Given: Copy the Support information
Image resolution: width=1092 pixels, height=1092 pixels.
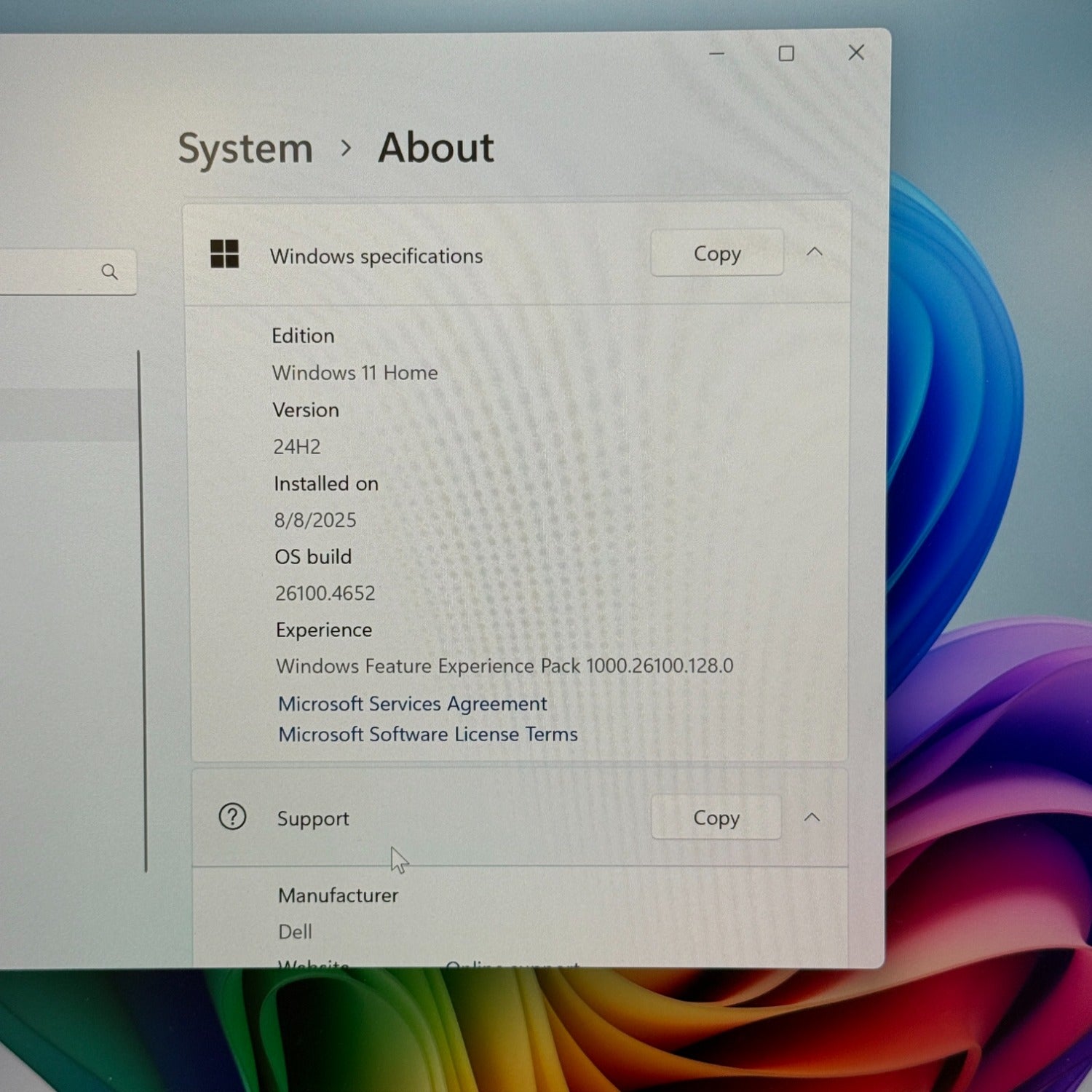Looking at the screenshot, I should (716, 817).
